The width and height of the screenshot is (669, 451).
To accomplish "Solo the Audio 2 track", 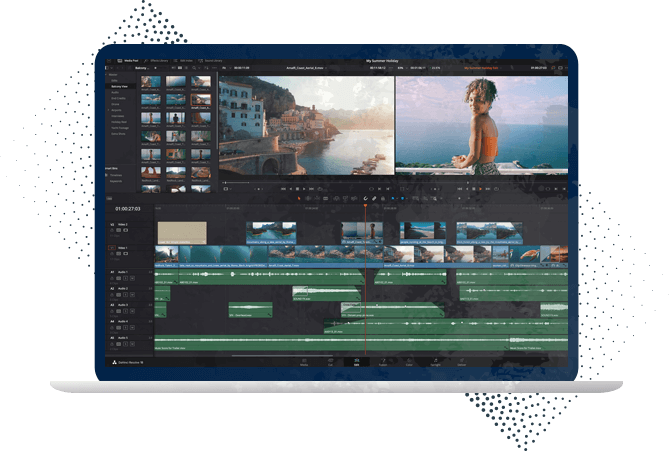I will click(124, 293).
